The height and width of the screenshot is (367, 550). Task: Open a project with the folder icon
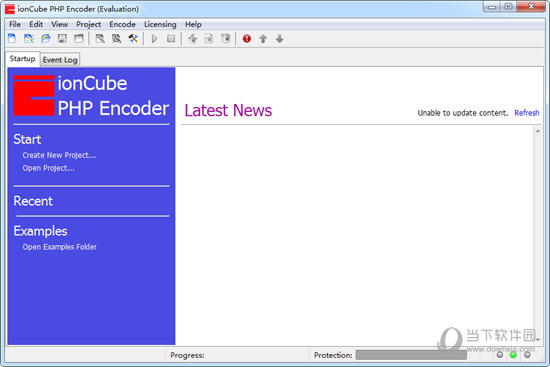pyautogui.click(x=46, y=39)
